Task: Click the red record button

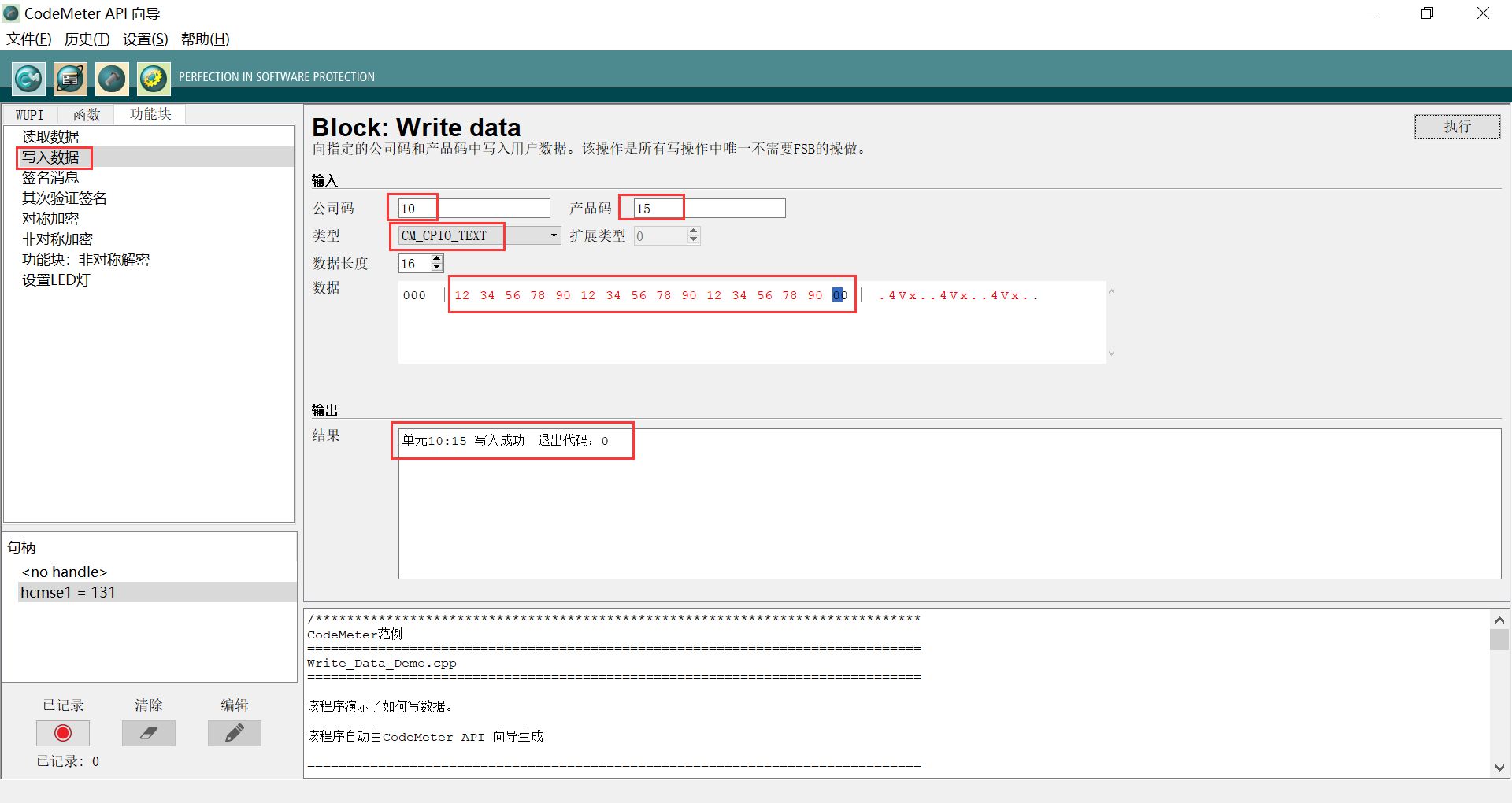Action: tap(63, 733)
